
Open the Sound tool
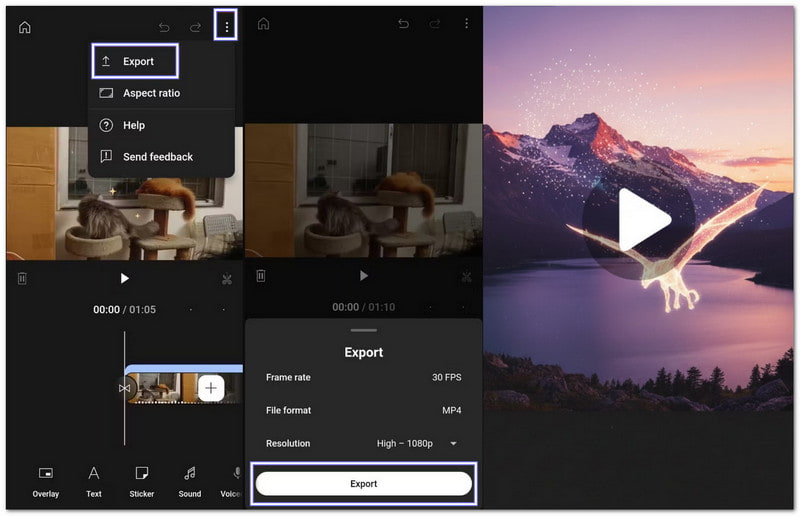pyautogui.click(x=190, y=482)
